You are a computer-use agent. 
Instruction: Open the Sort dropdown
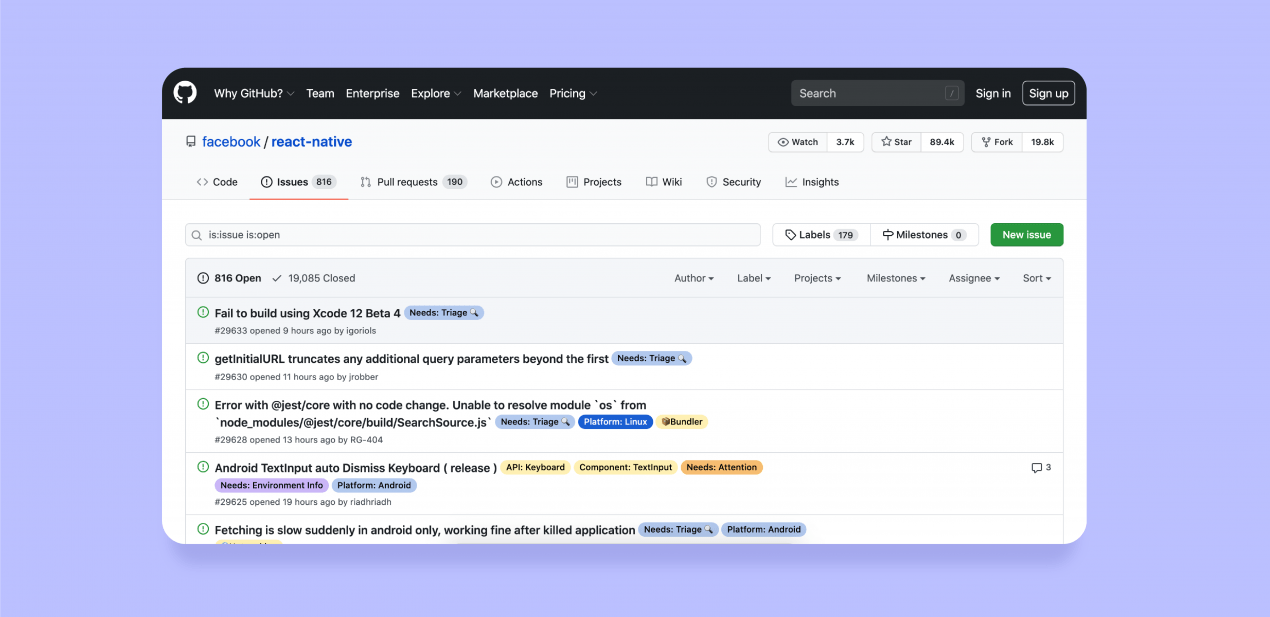click(1037, 278)
